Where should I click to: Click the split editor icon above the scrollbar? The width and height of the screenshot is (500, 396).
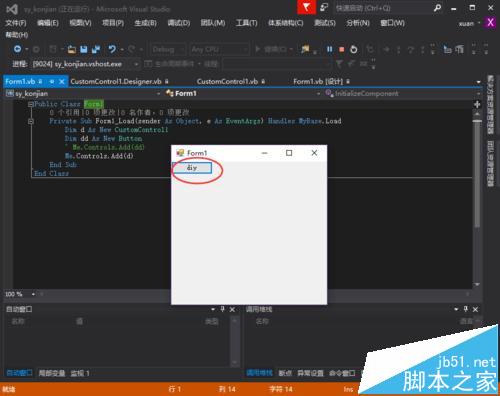pos(477,104)
